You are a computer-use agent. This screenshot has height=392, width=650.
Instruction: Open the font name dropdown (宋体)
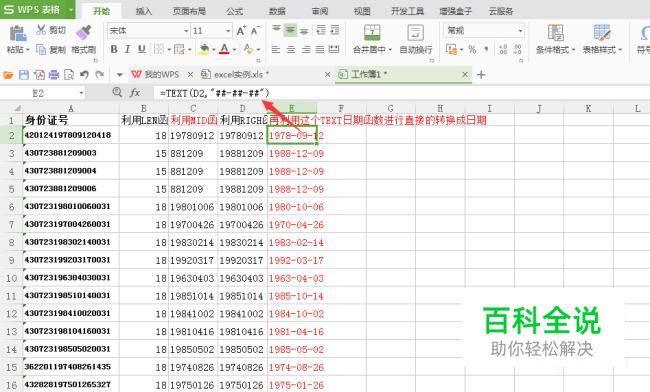pyautogui.click(x=186, y=31)
